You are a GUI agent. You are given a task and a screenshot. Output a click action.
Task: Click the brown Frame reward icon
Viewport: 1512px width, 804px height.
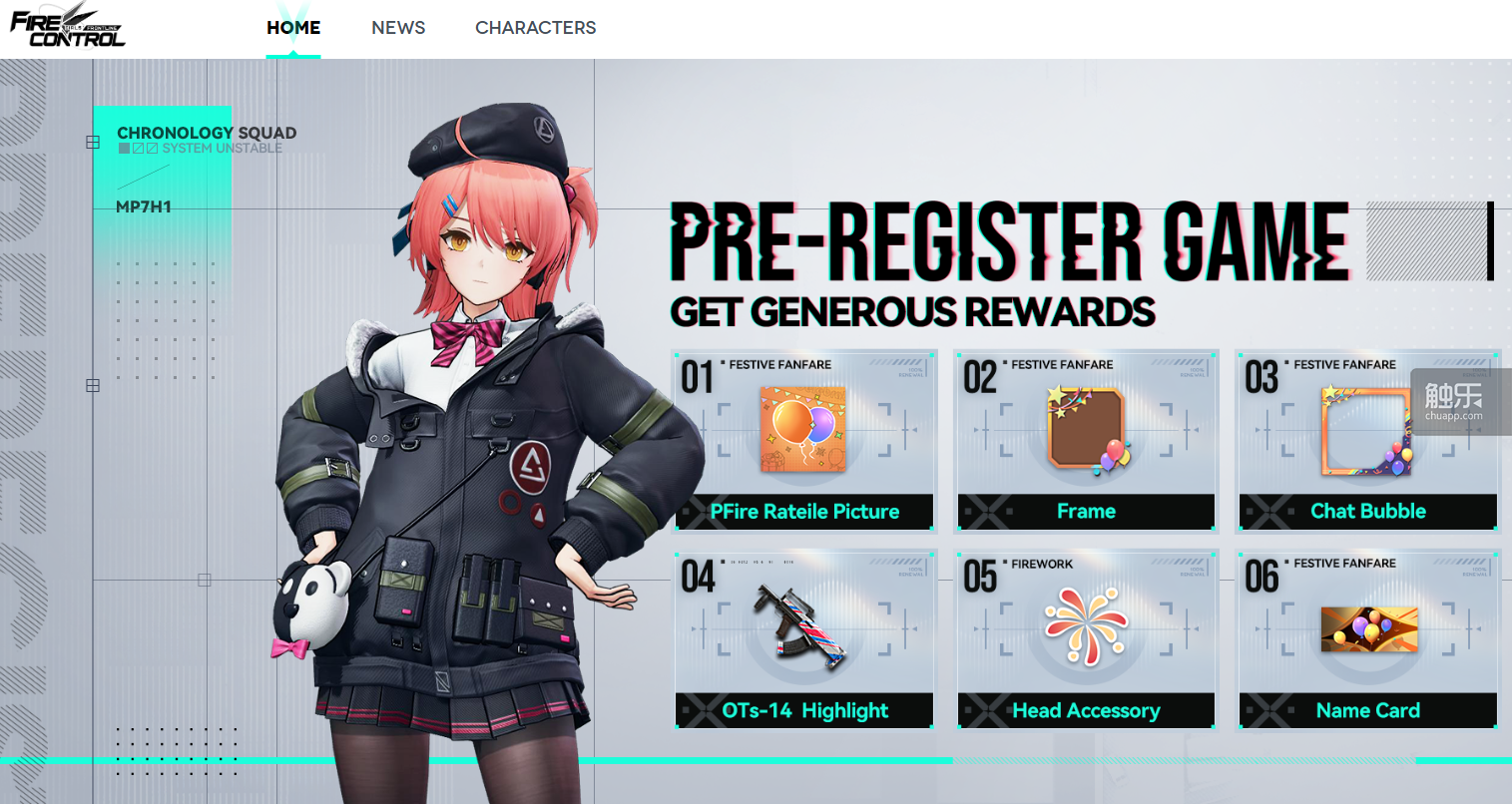[1088, 430]
